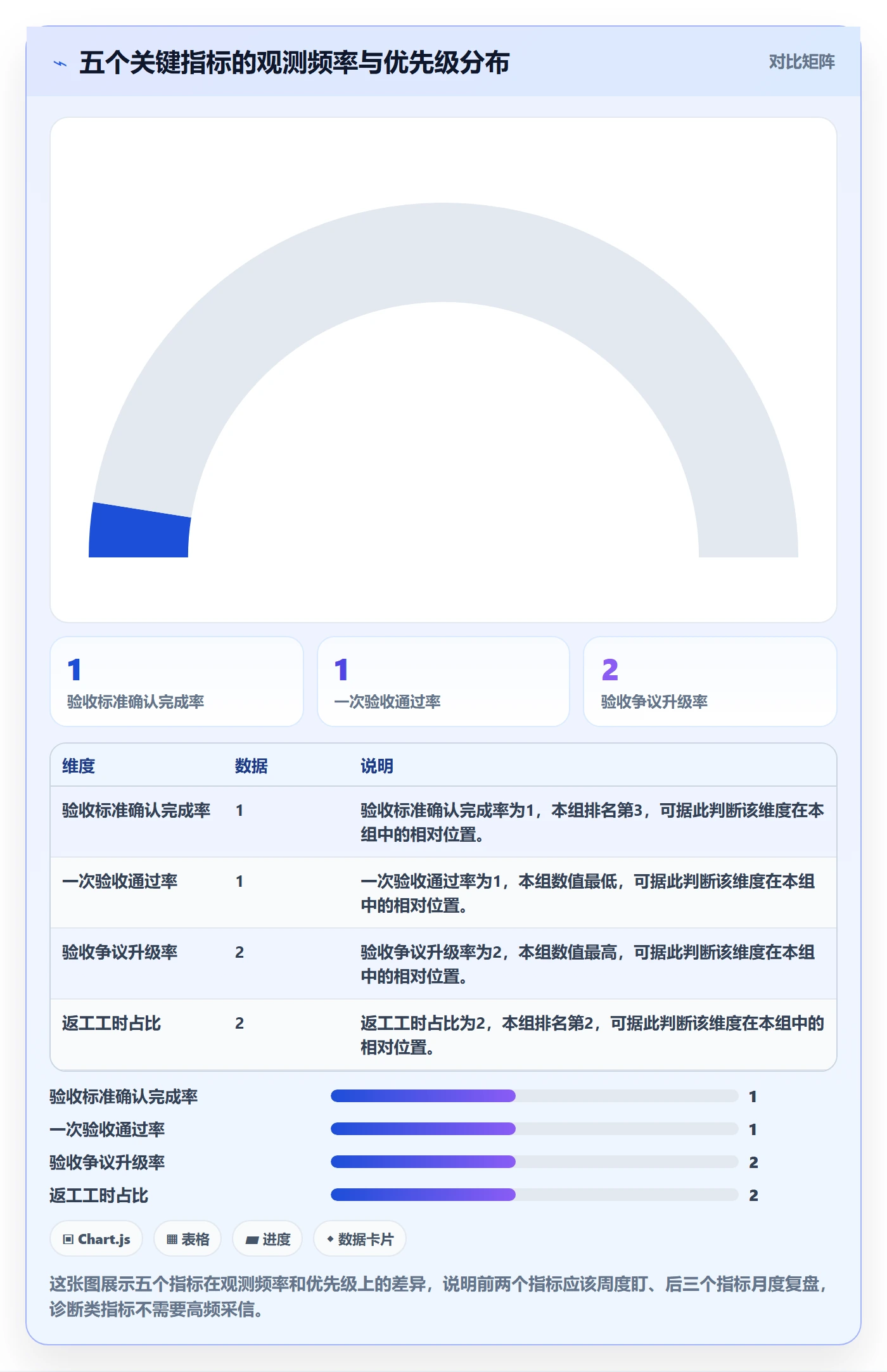Click the 表格 tag chip
Viewport: 887px width, 1372px height.
click(188, 1239)
